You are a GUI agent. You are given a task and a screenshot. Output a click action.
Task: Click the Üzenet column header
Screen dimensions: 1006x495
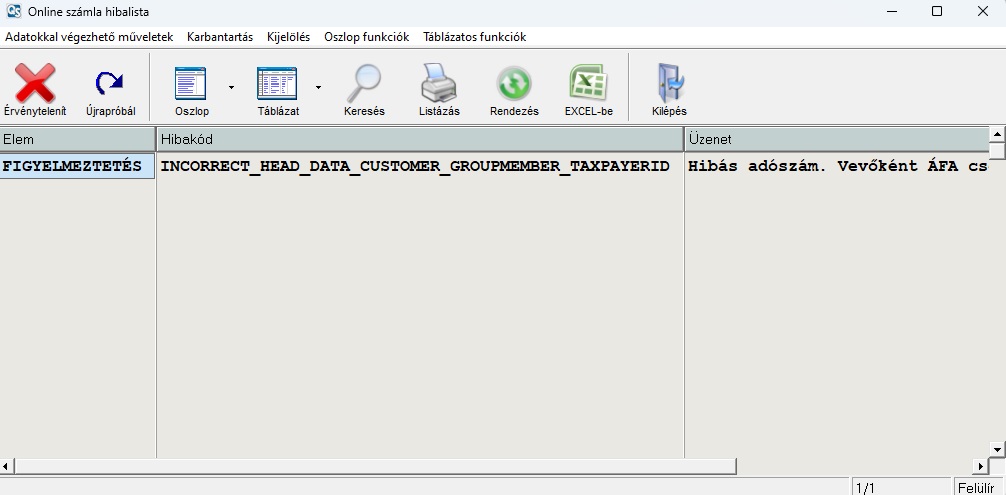[x=836, y=139]
